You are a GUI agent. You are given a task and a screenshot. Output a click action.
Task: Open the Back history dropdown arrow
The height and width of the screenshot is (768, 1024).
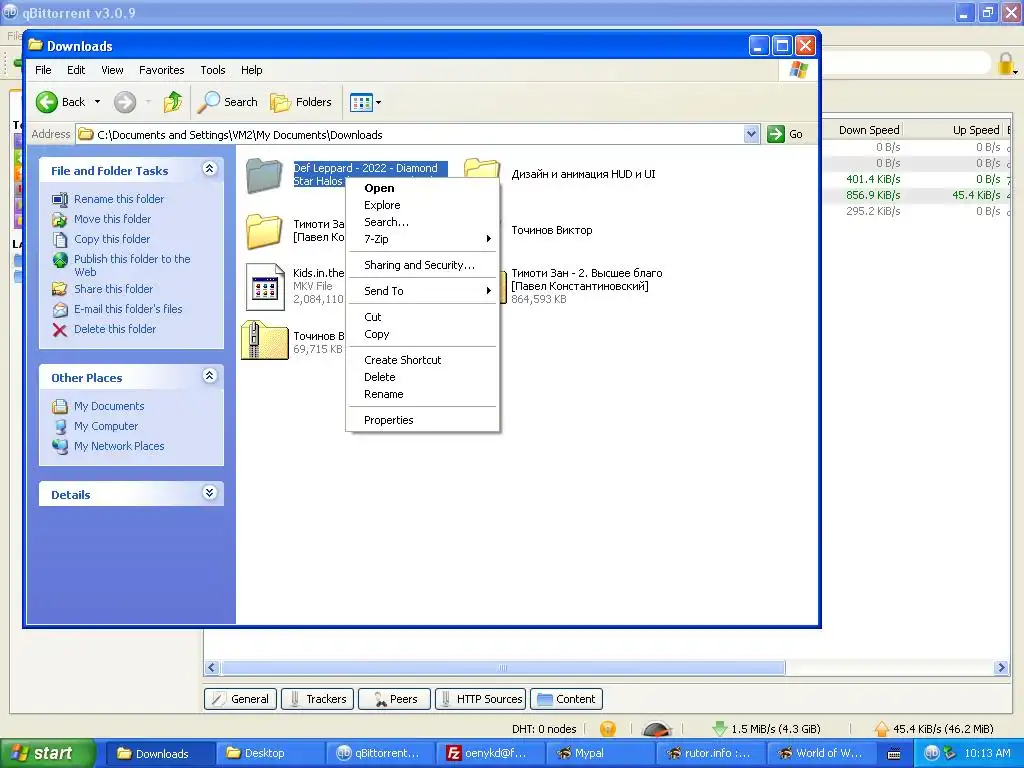coord(97,102)
